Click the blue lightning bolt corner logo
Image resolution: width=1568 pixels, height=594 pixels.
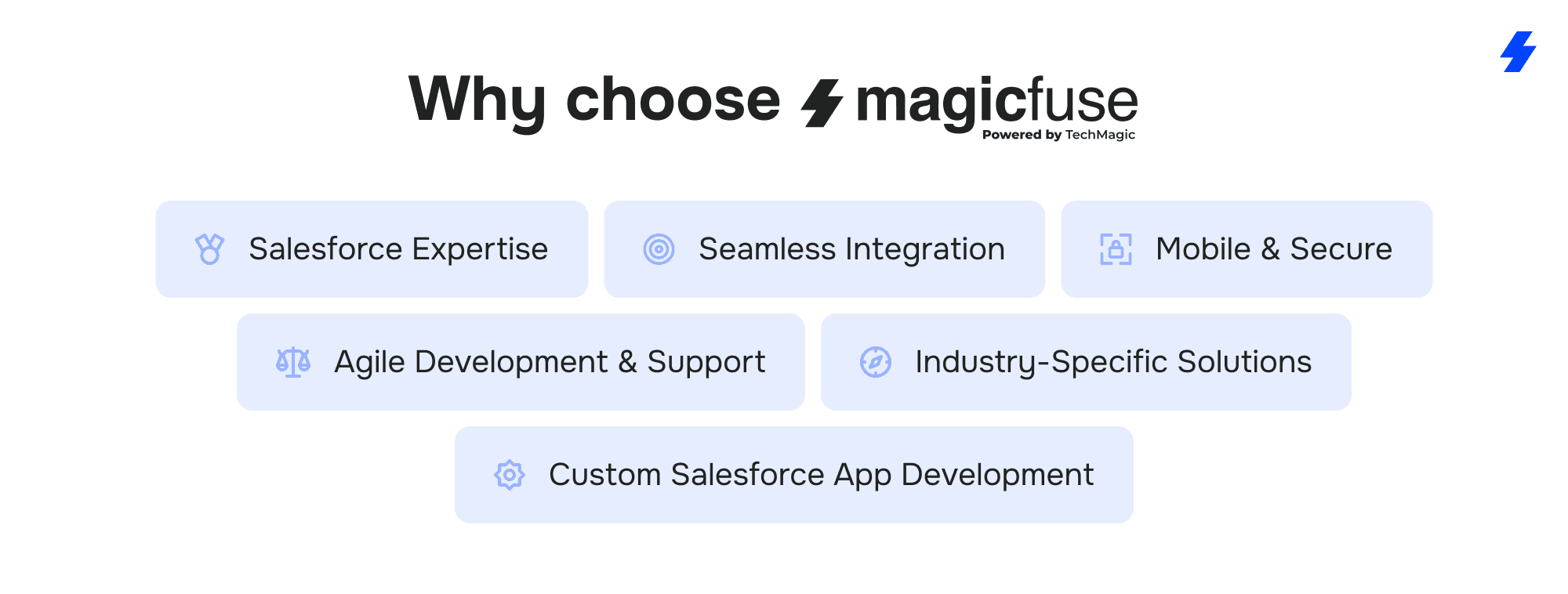(x=1519, y=52)
